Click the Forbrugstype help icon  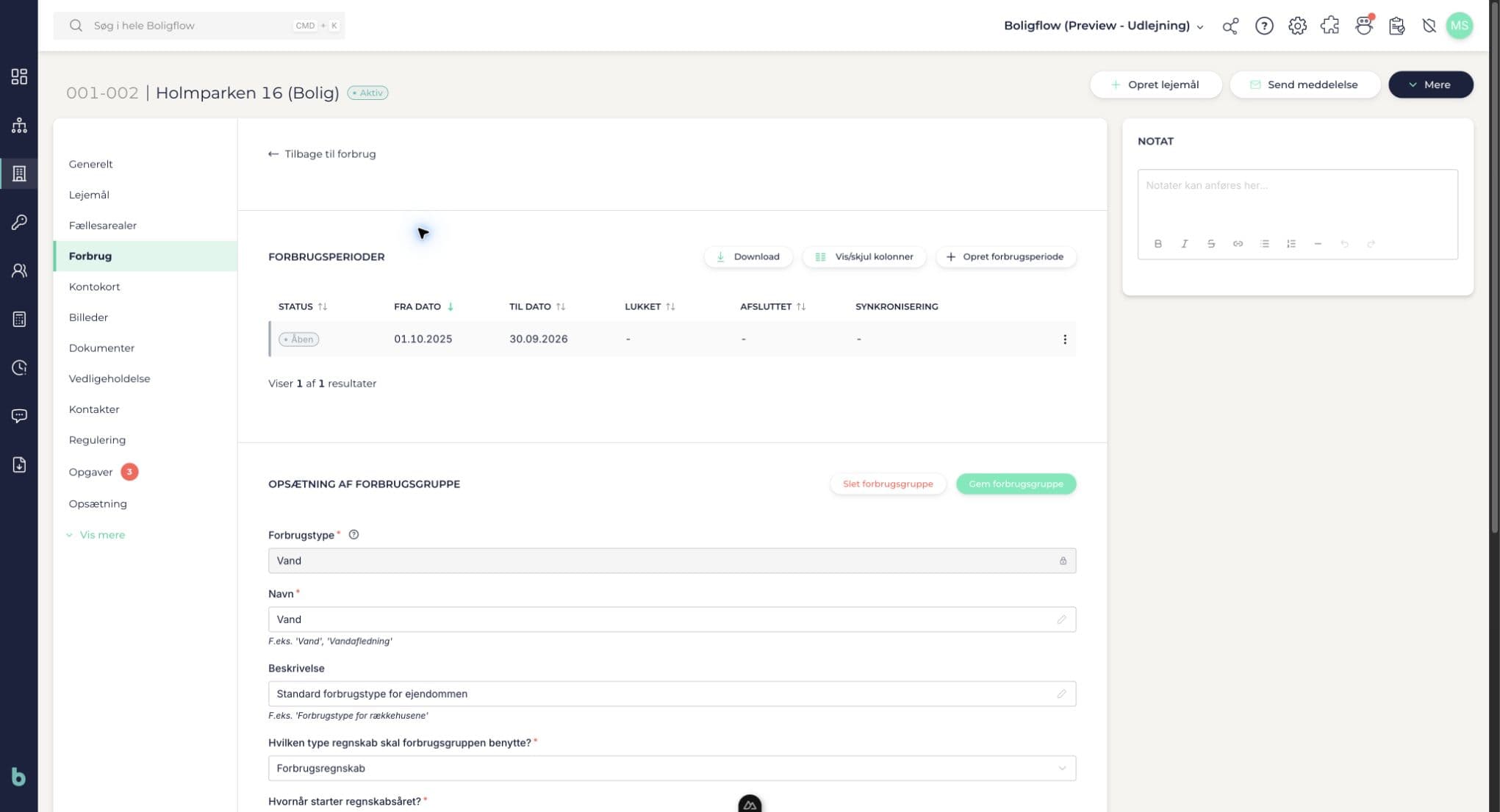click(x=354, y=535)
